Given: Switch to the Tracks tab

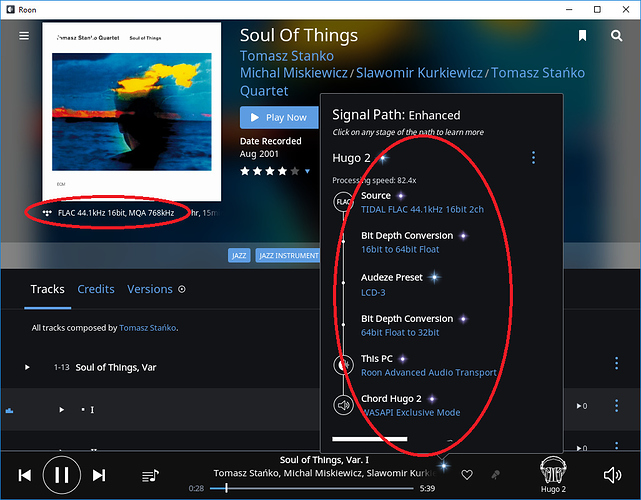Looking at the screenshot, I should [x=47, y=289].
